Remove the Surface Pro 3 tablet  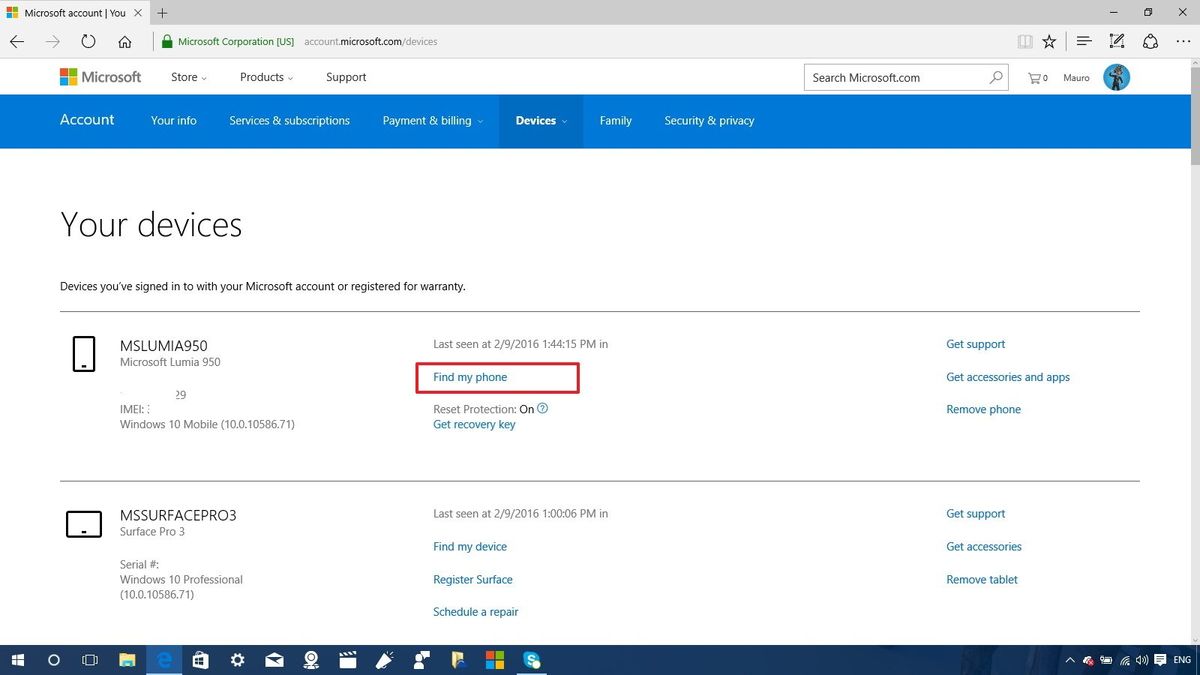pos(981,579)
